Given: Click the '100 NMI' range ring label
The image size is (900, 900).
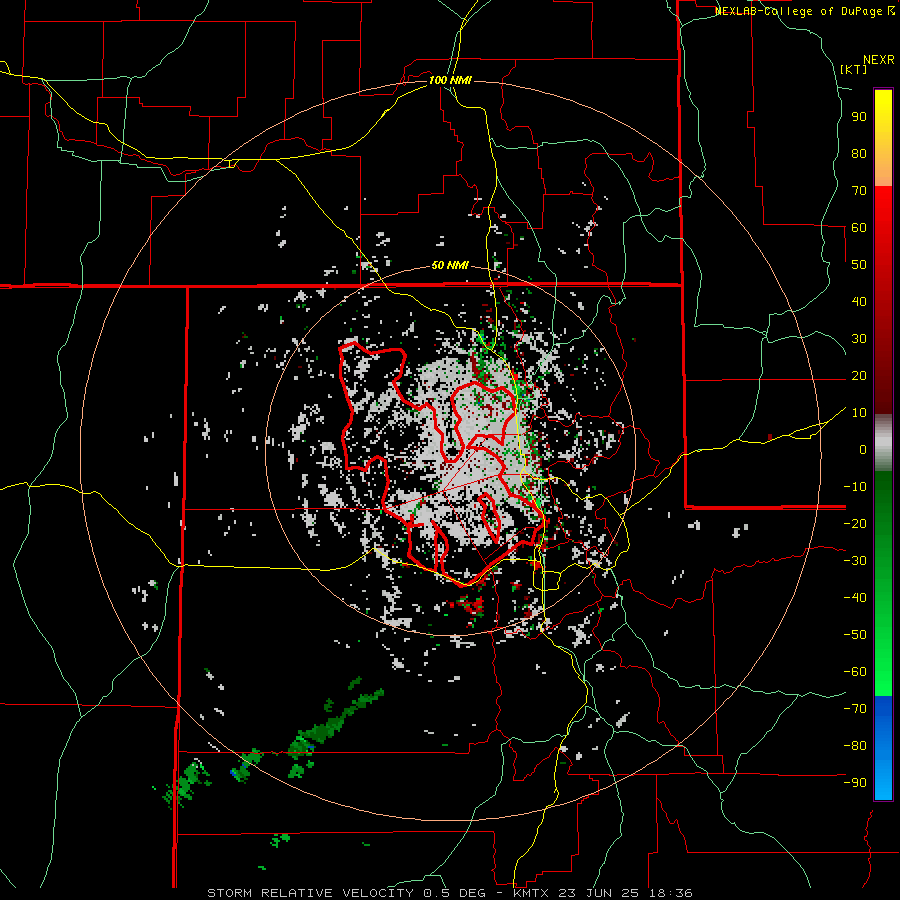Looking at the screenshot, I should pos(450,80).
